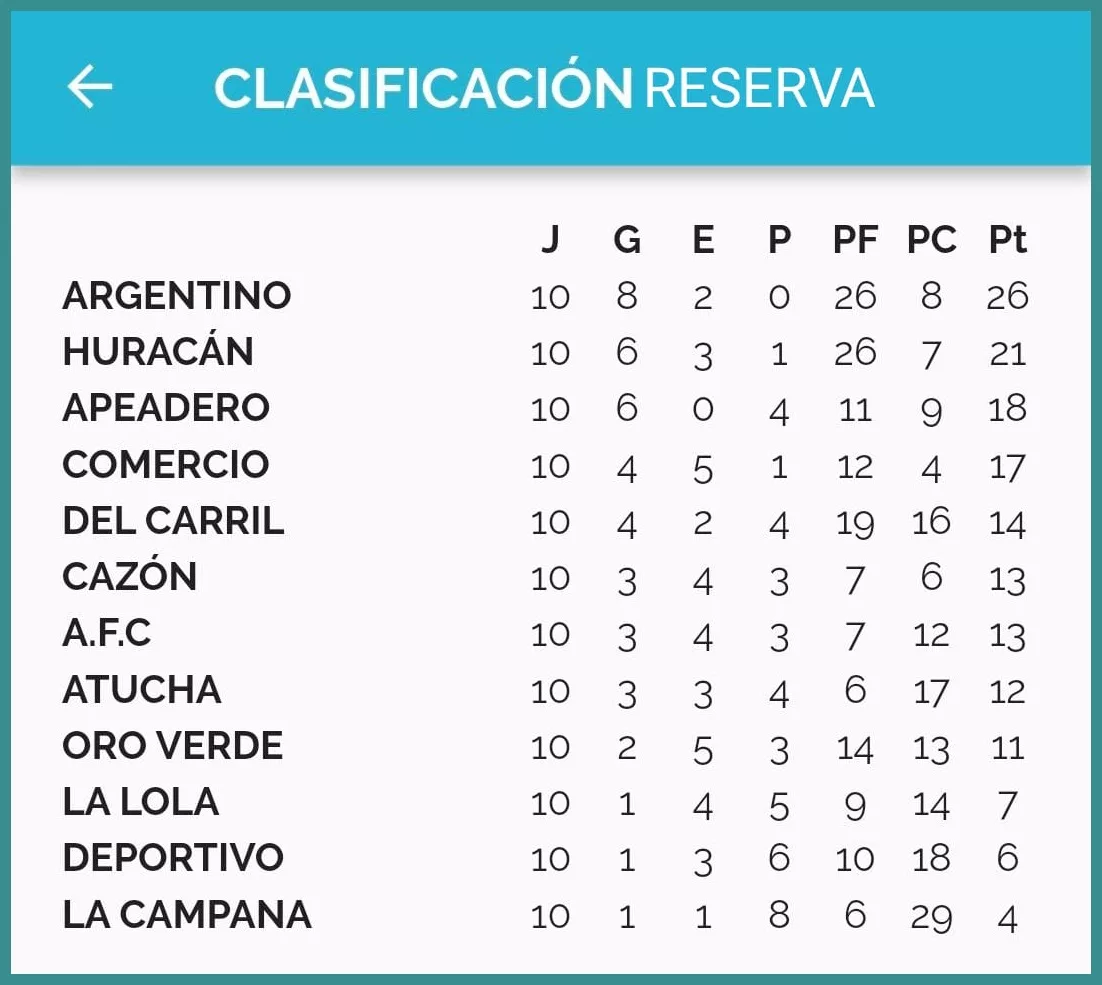This screenshot has width=1102, height=985.
Task: Click the Pt points column header
Action: tap(1007, 240)
